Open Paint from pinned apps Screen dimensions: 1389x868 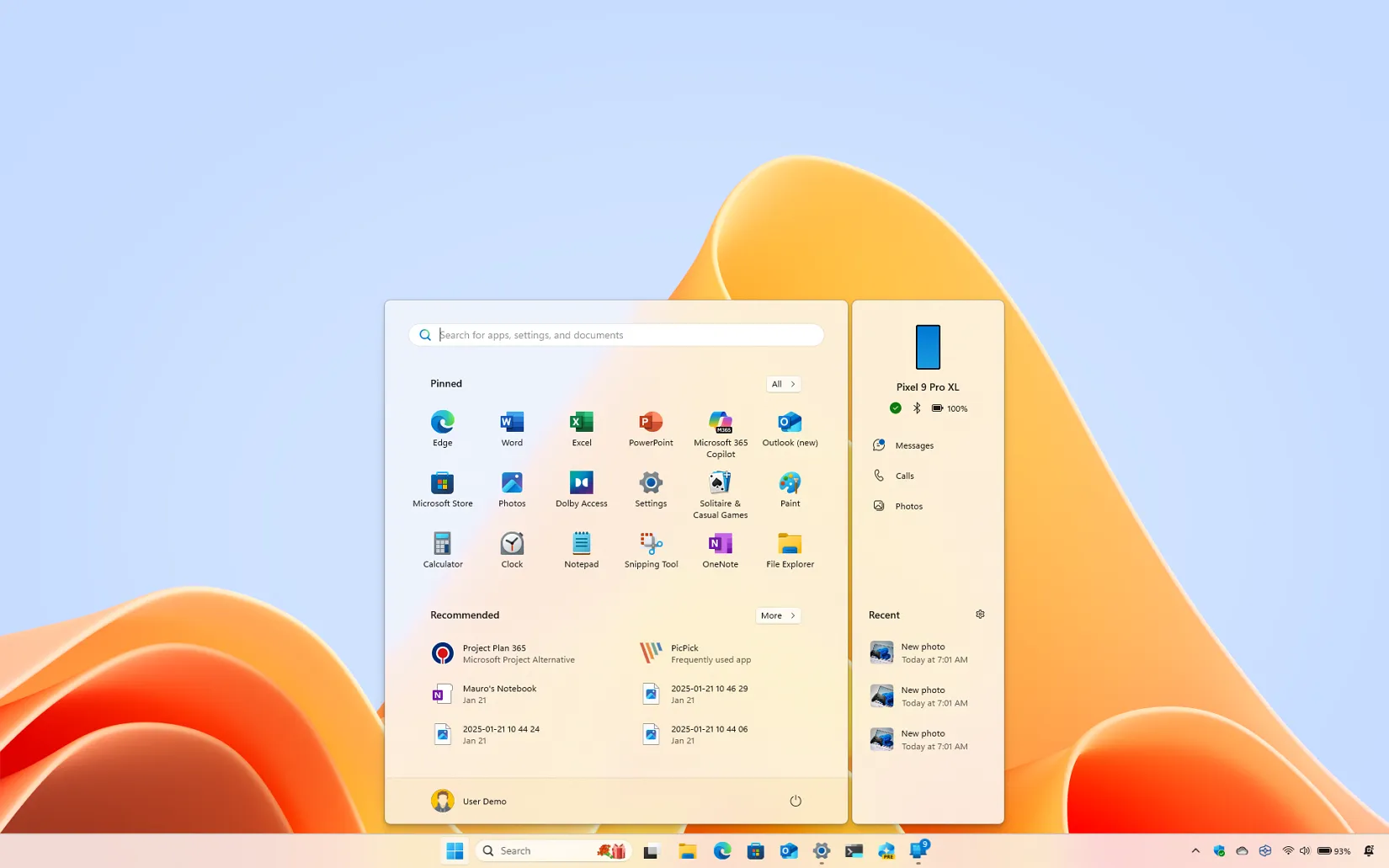pos(789,488)
